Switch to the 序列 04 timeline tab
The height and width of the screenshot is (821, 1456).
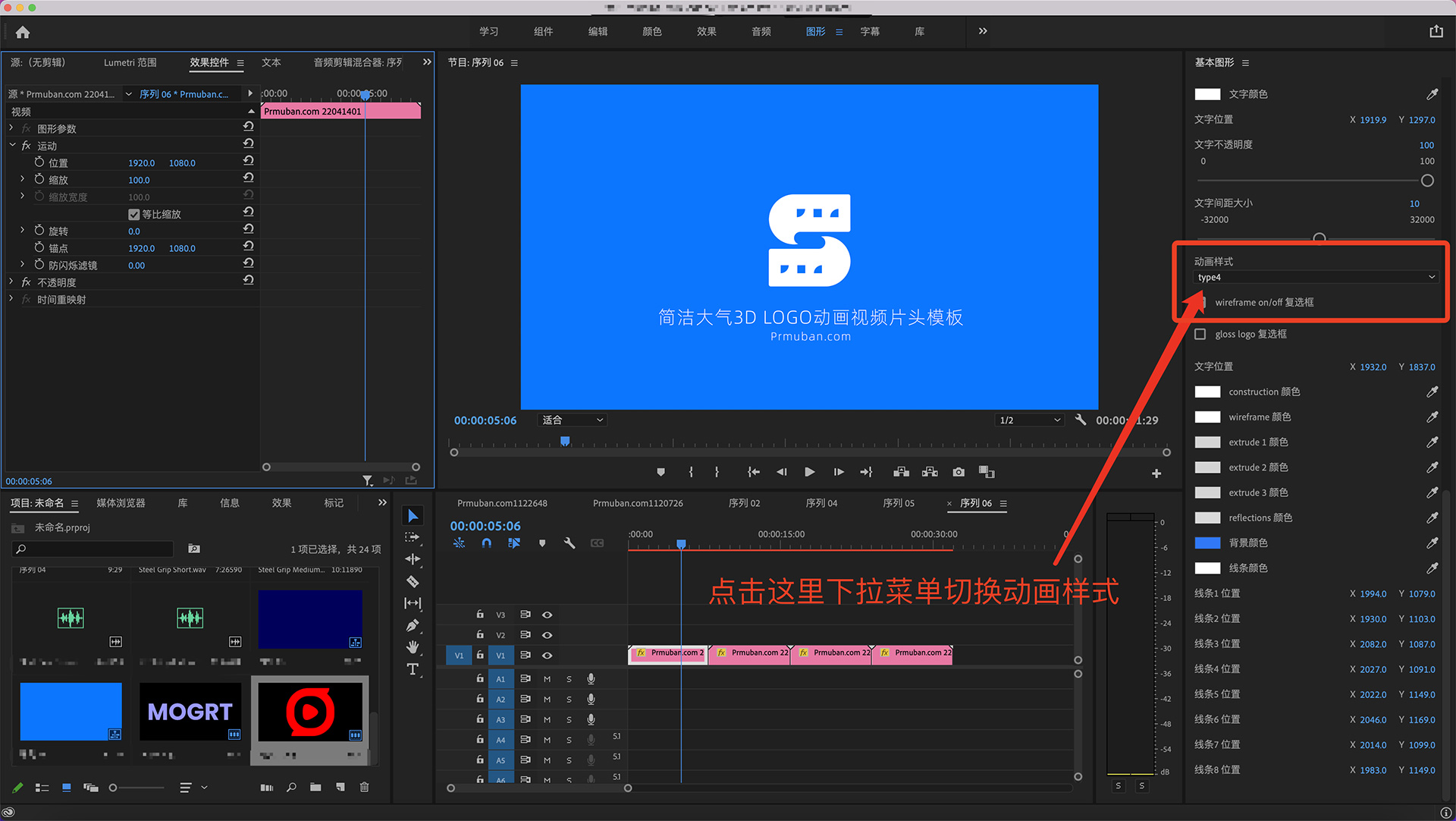821,502
